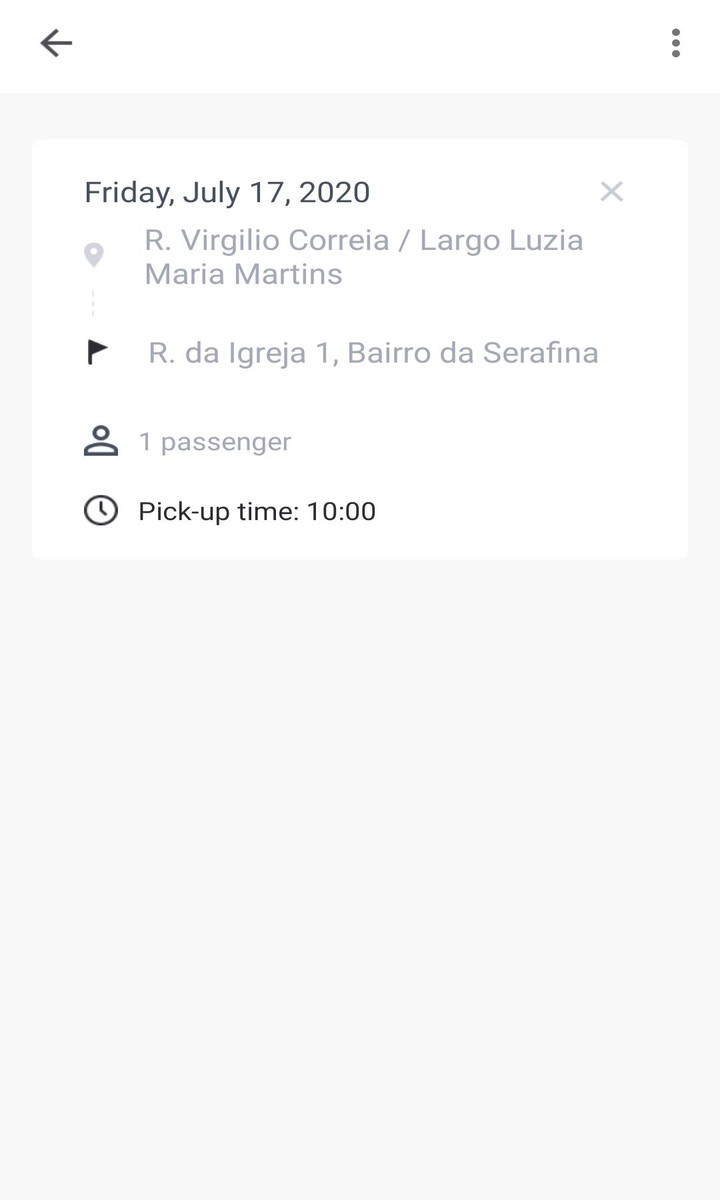
Task: Click the dotted route connector line
Action: (93, 302)
